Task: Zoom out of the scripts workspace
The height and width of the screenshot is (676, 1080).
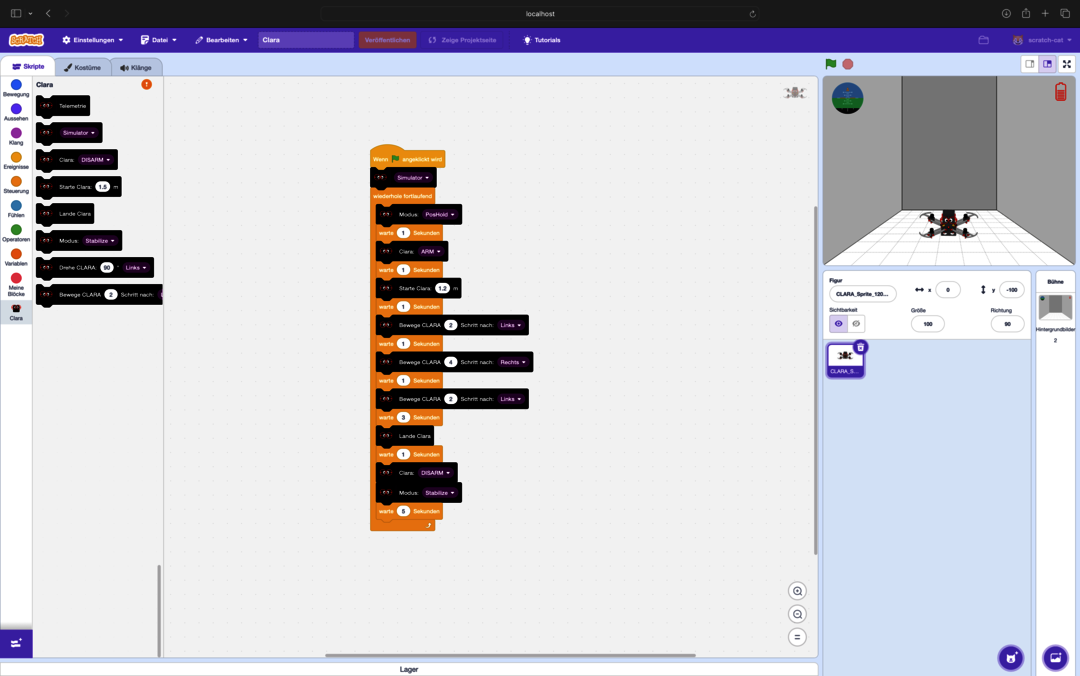Action: 797,614
